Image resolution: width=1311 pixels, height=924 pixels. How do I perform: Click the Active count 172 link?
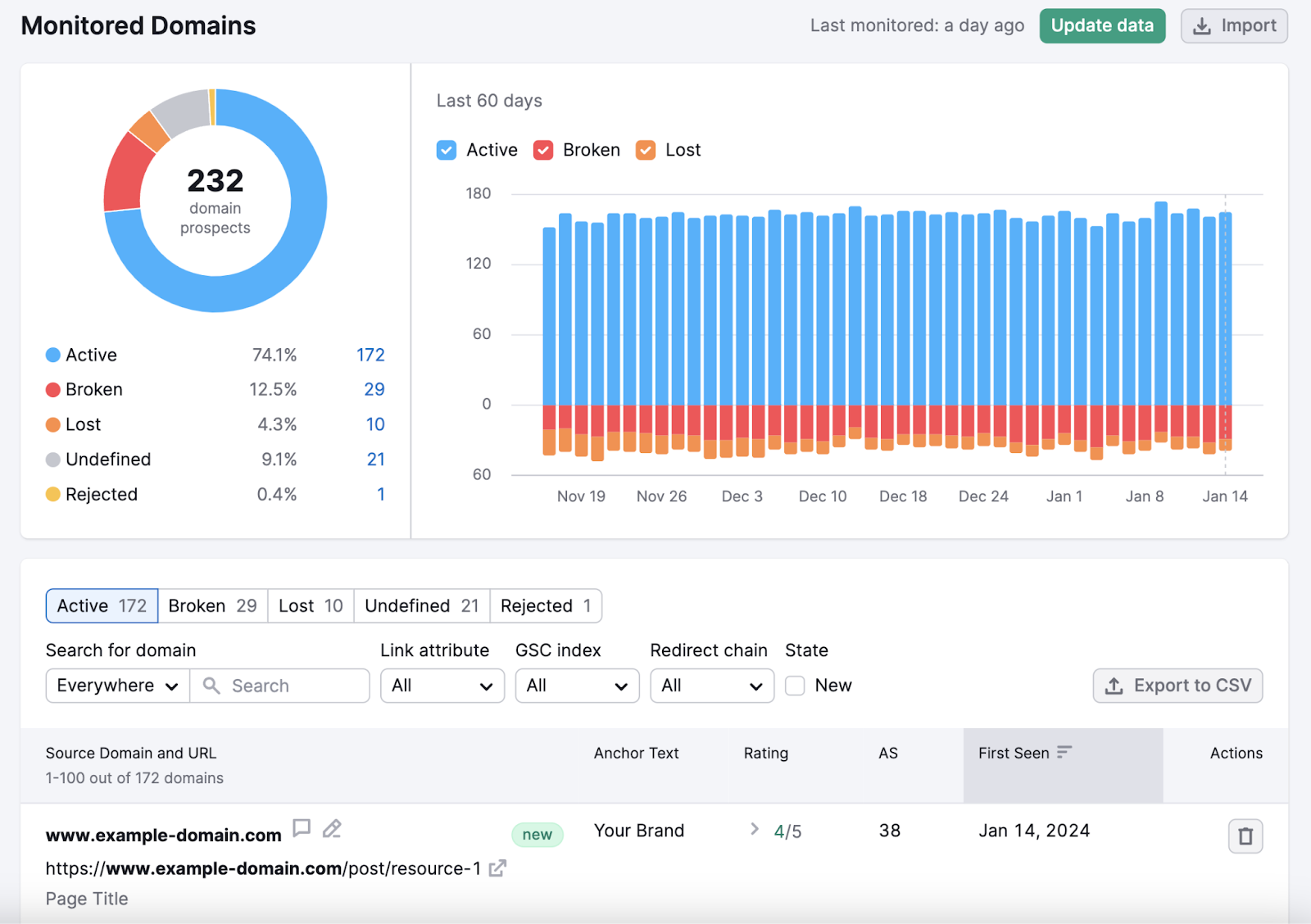tap(370, 355)
